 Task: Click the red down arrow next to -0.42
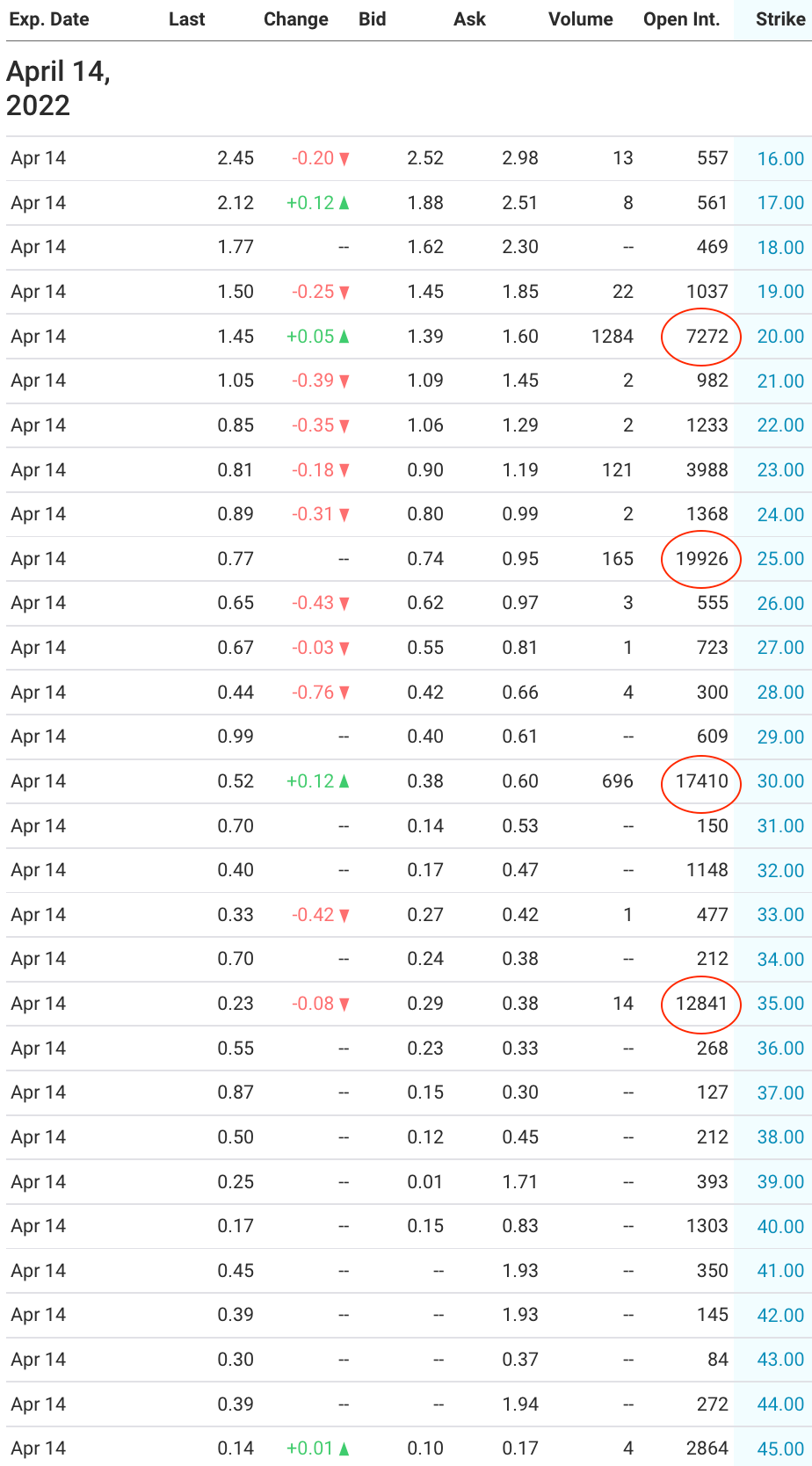point(344,915)
